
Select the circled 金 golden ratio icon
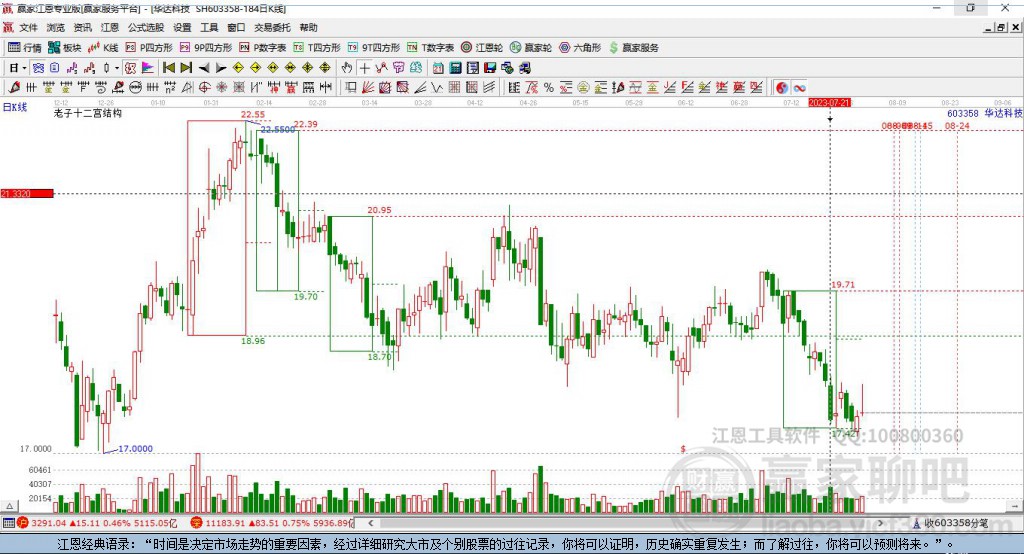click(x=583, y=88)
